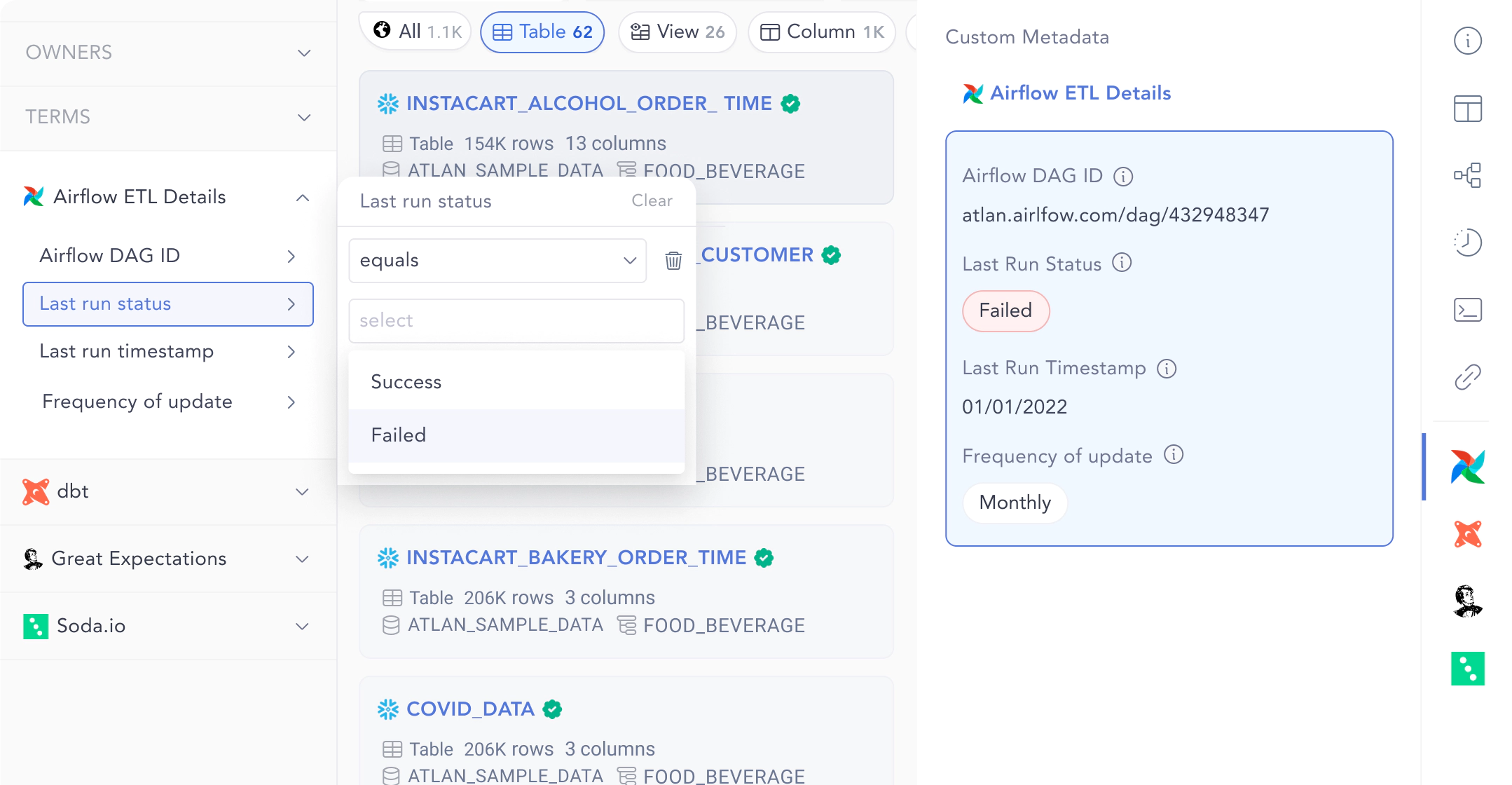Screen dimensions: 1512x785
Task: Open the Last run timestamp filter
Action: (168, 351)
